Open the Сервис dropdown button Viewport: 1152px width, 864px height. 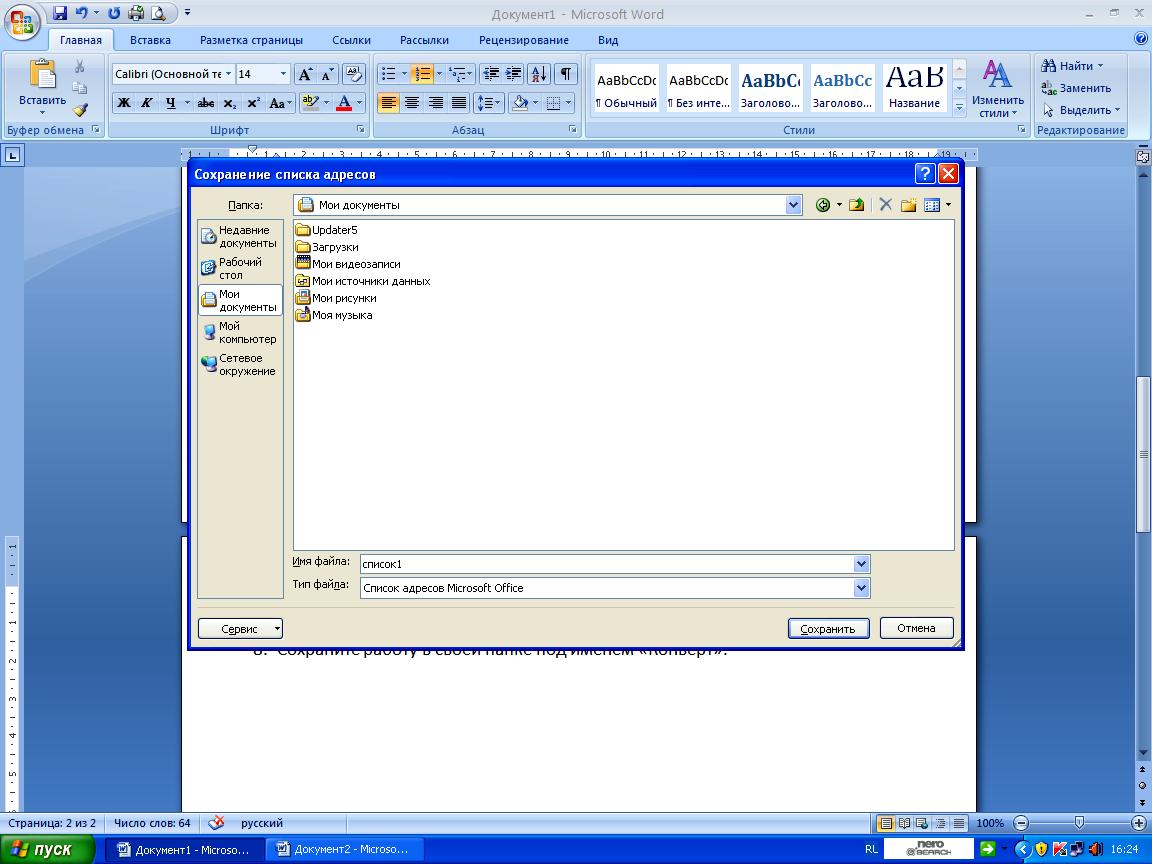coord(240,629)
